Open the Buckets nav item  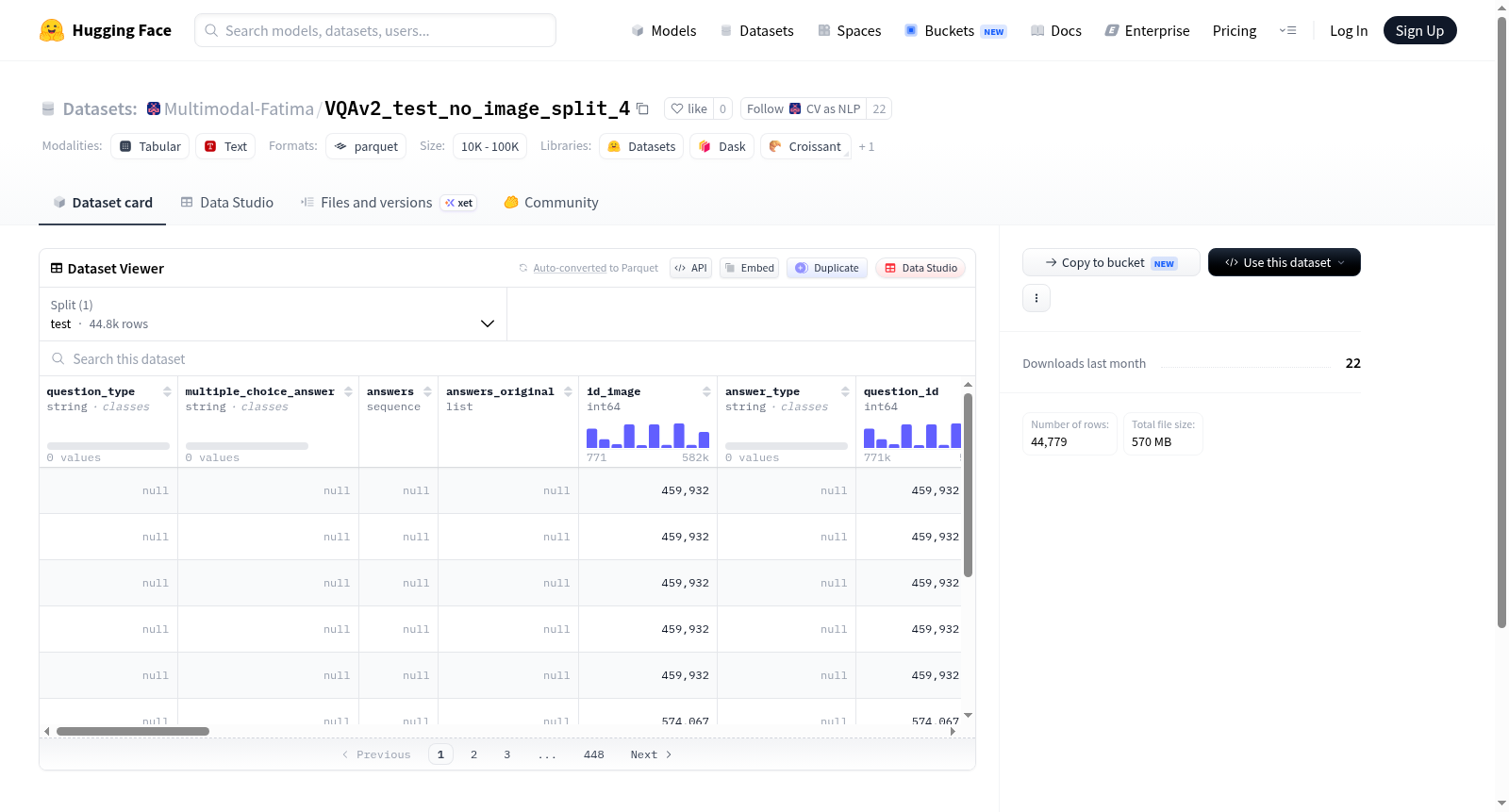tap(955, 30)
